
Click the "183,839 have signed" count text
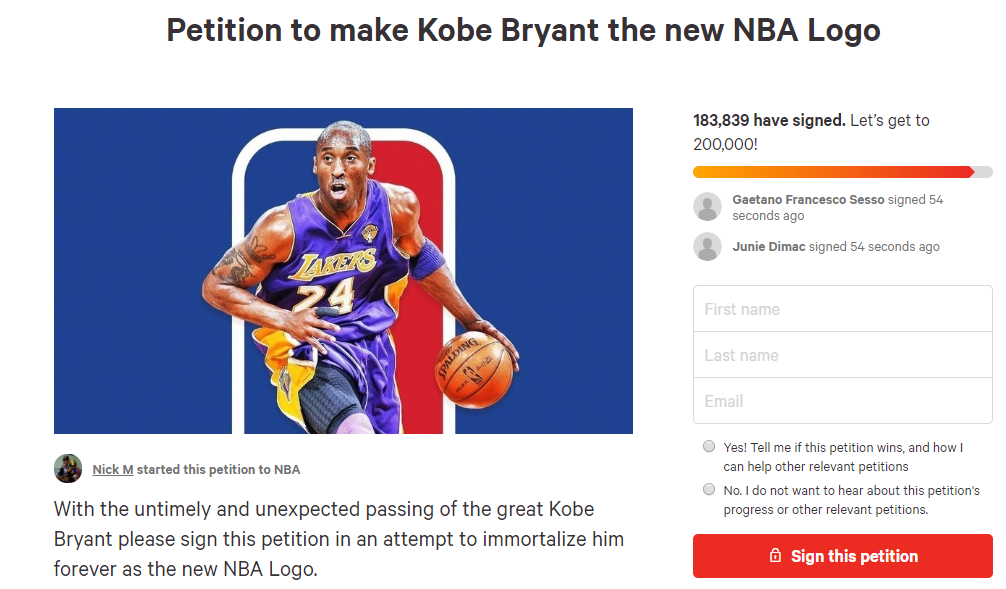coord(769,120)
